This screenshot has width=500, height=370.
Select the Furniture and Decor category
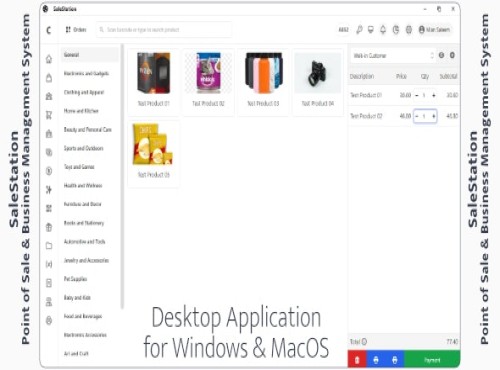click(83, 204)
